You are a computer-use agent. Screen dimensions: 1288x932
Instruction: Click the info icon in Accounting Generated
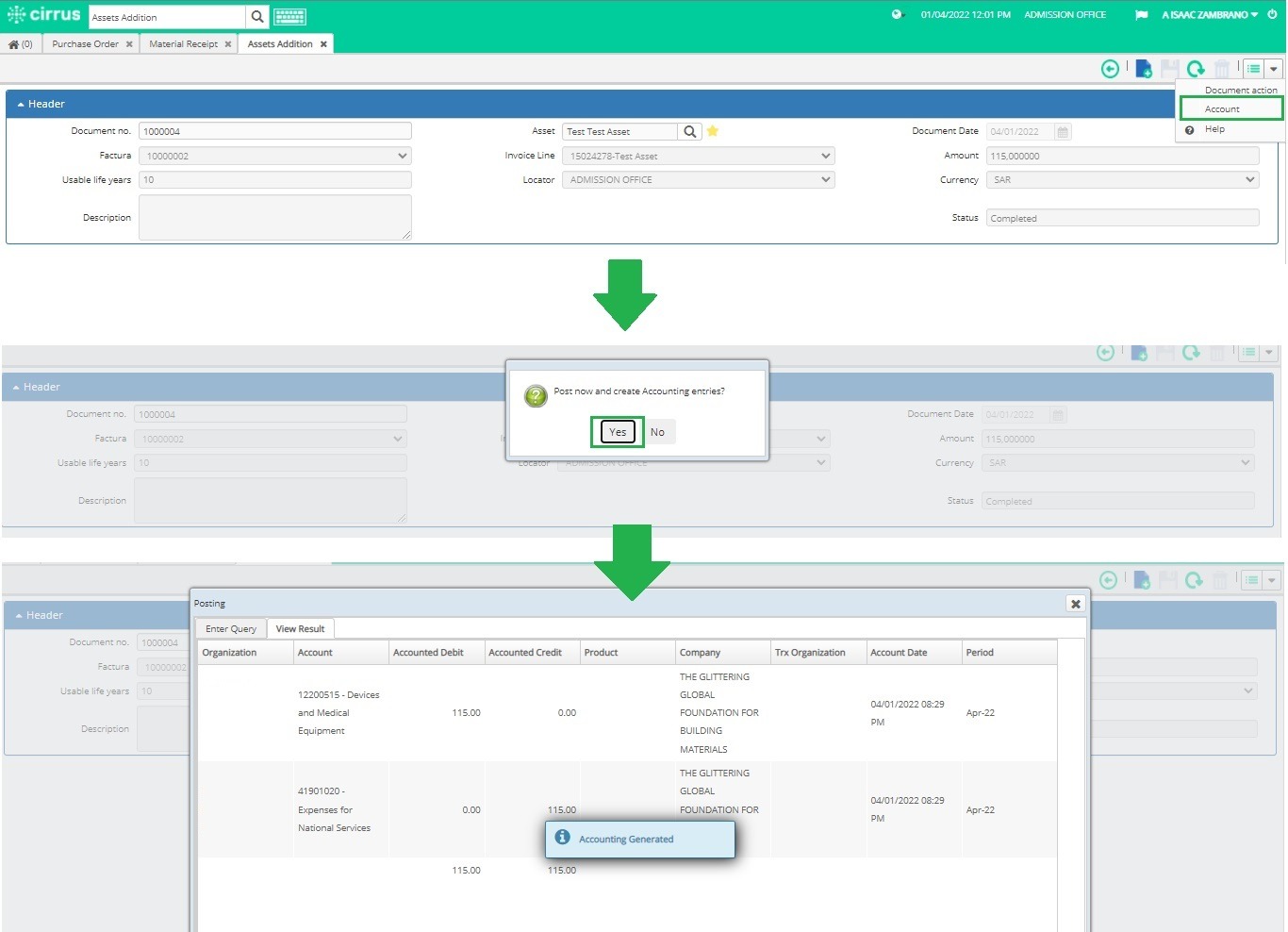[x=563, y=838]
